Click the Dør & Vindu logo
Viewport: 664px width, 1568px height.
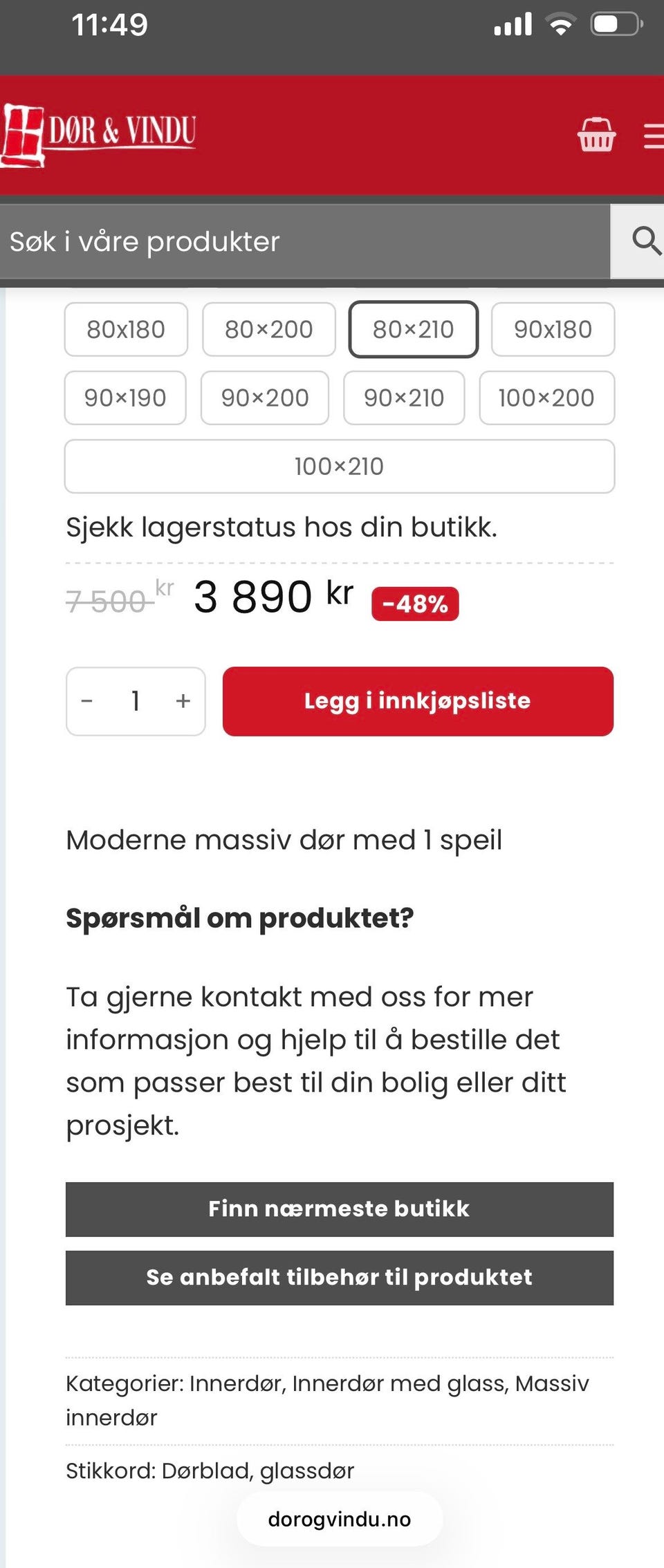point(99,134)
